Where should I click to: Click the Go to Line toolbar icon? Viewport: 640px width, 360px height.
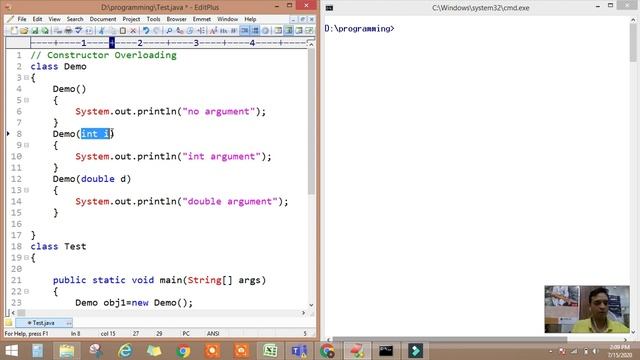pyautogui.click(x=201, y=31)
